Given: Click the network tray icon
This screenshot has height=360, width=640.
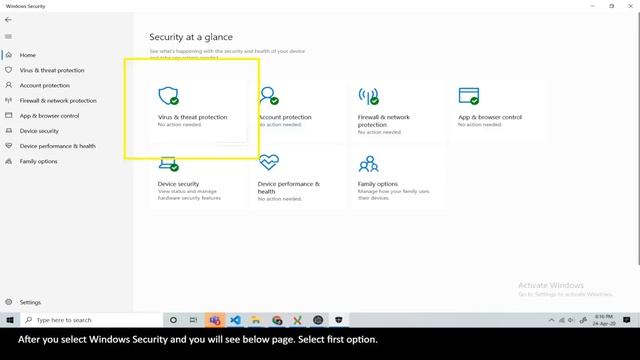Looking at the screenshot, I should [562, 320].
